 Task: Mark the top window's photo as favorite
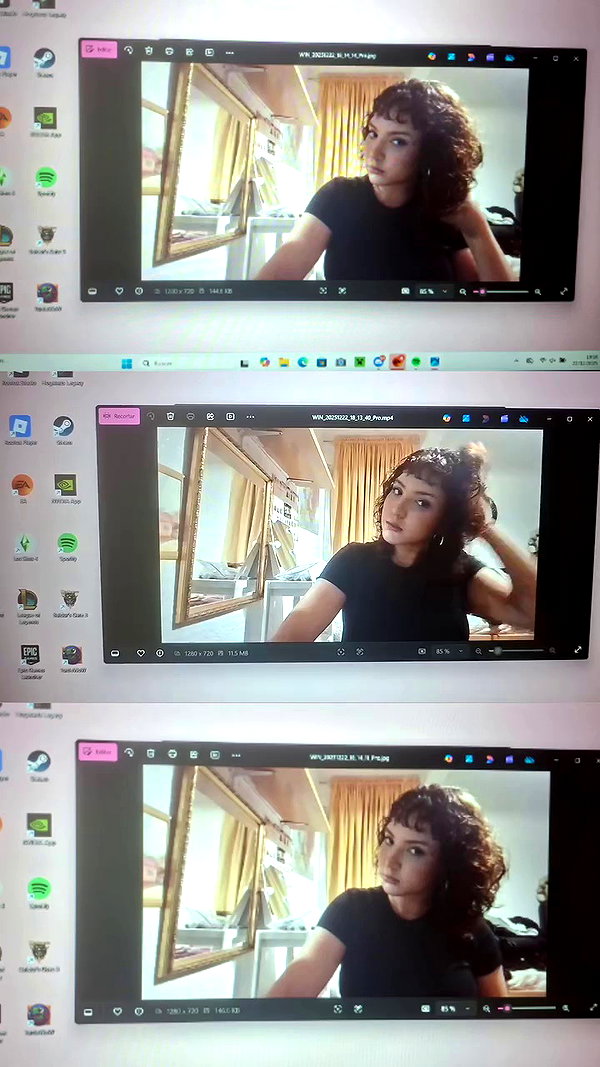pos(119,291)
